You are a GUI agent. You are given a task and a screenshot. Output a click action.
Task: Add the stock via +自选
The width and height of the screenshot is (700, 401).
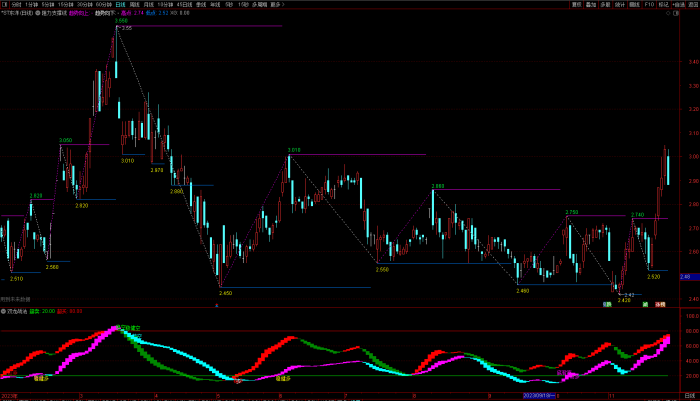pos(679,4)
